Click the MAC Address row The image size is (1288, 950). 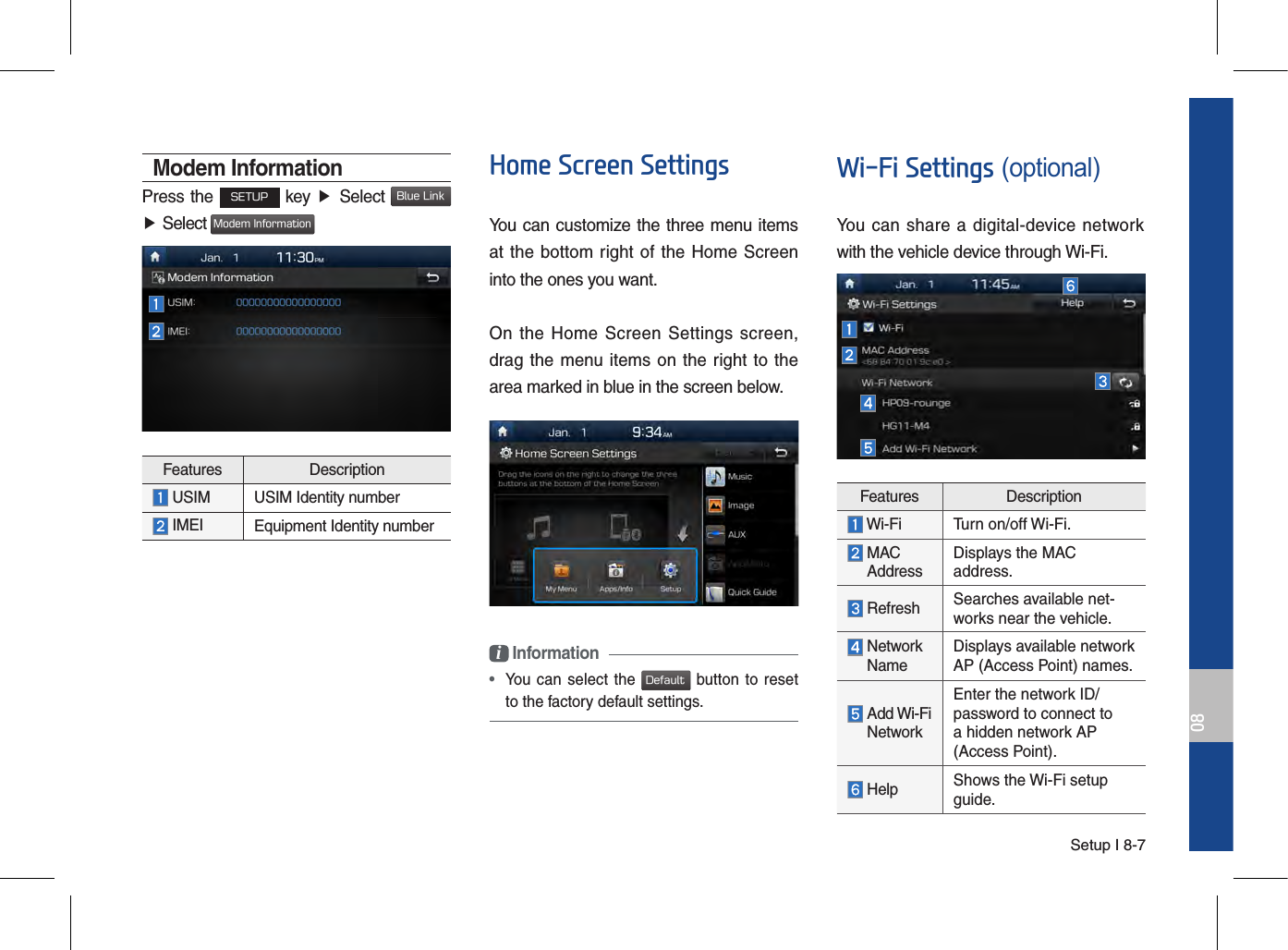[x=990, y=355]
